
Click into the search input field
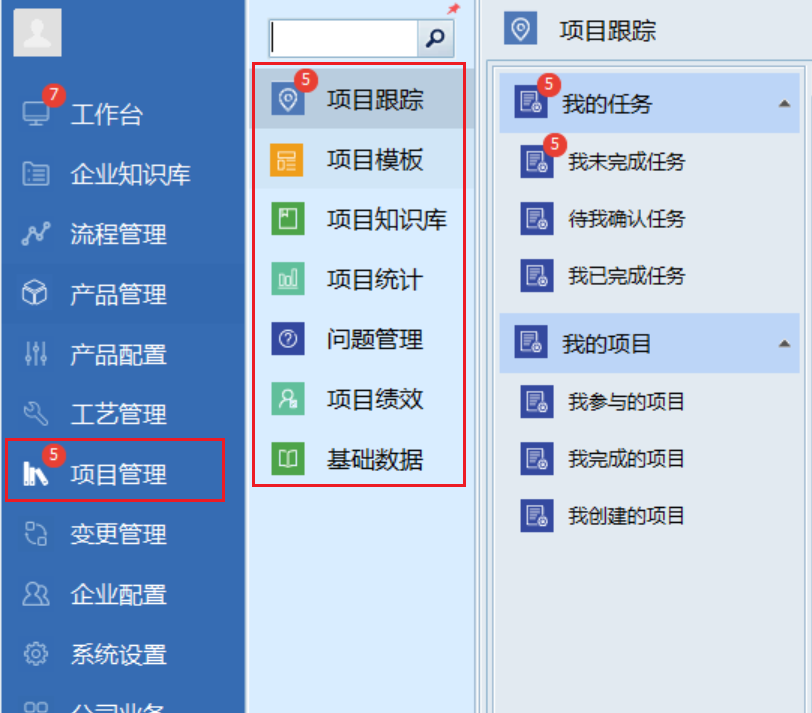click(344, 38)
